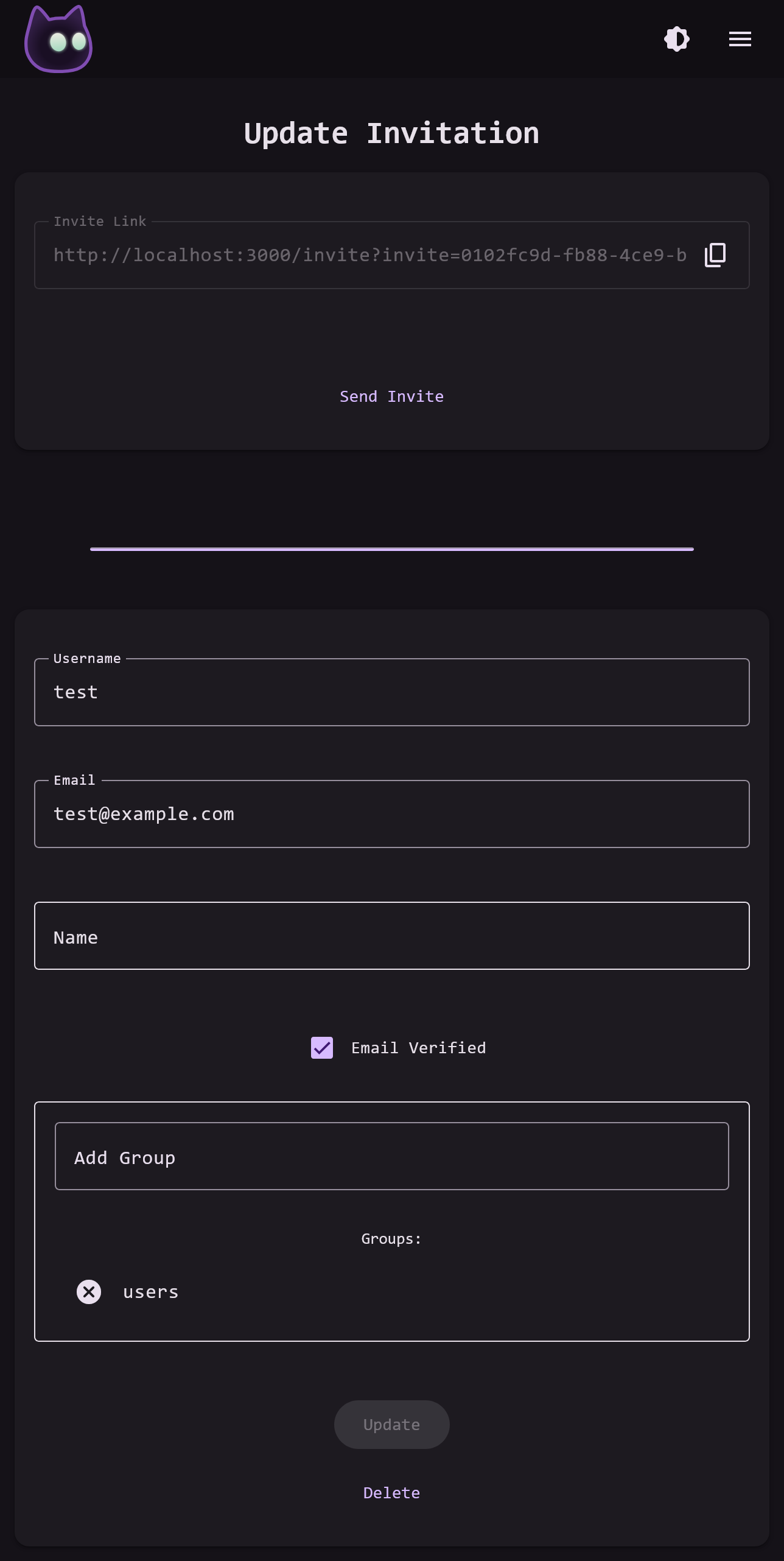This screenshot has width=784, height=1561.
Task: Click into the empty Name field
Action: coord(392,936)
